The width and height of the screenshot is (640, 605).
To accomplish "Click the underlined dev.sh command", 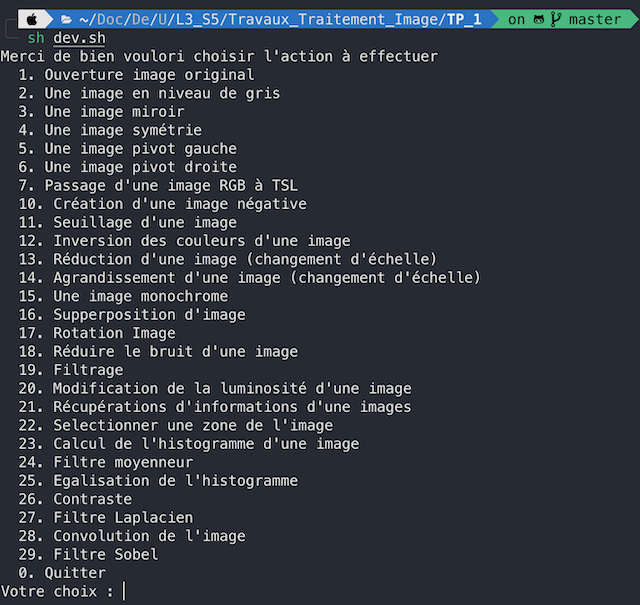I will [x=79, y=38].
